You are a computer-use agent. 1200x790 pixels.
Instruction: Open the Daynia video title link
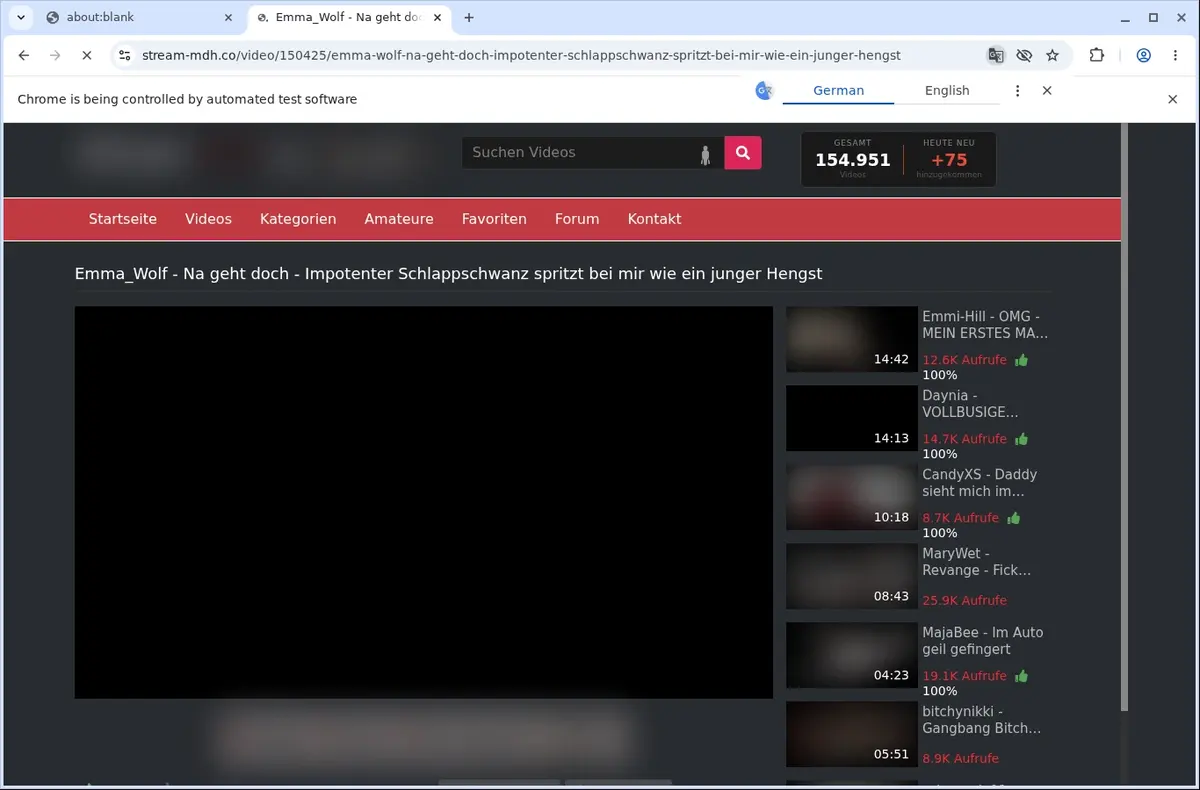click(x=970, y=404)
